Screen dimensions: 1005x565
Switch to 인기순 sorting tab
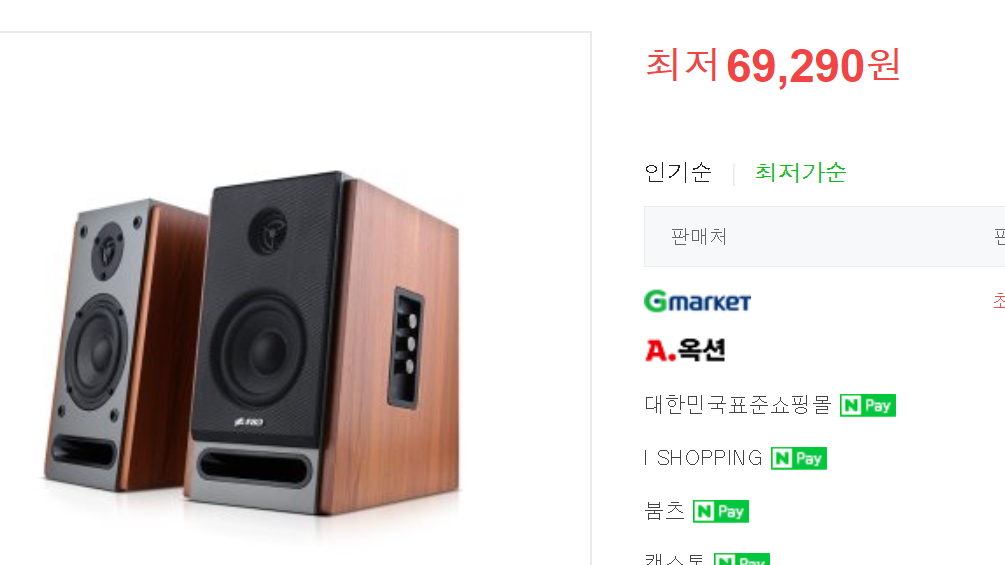678,172
